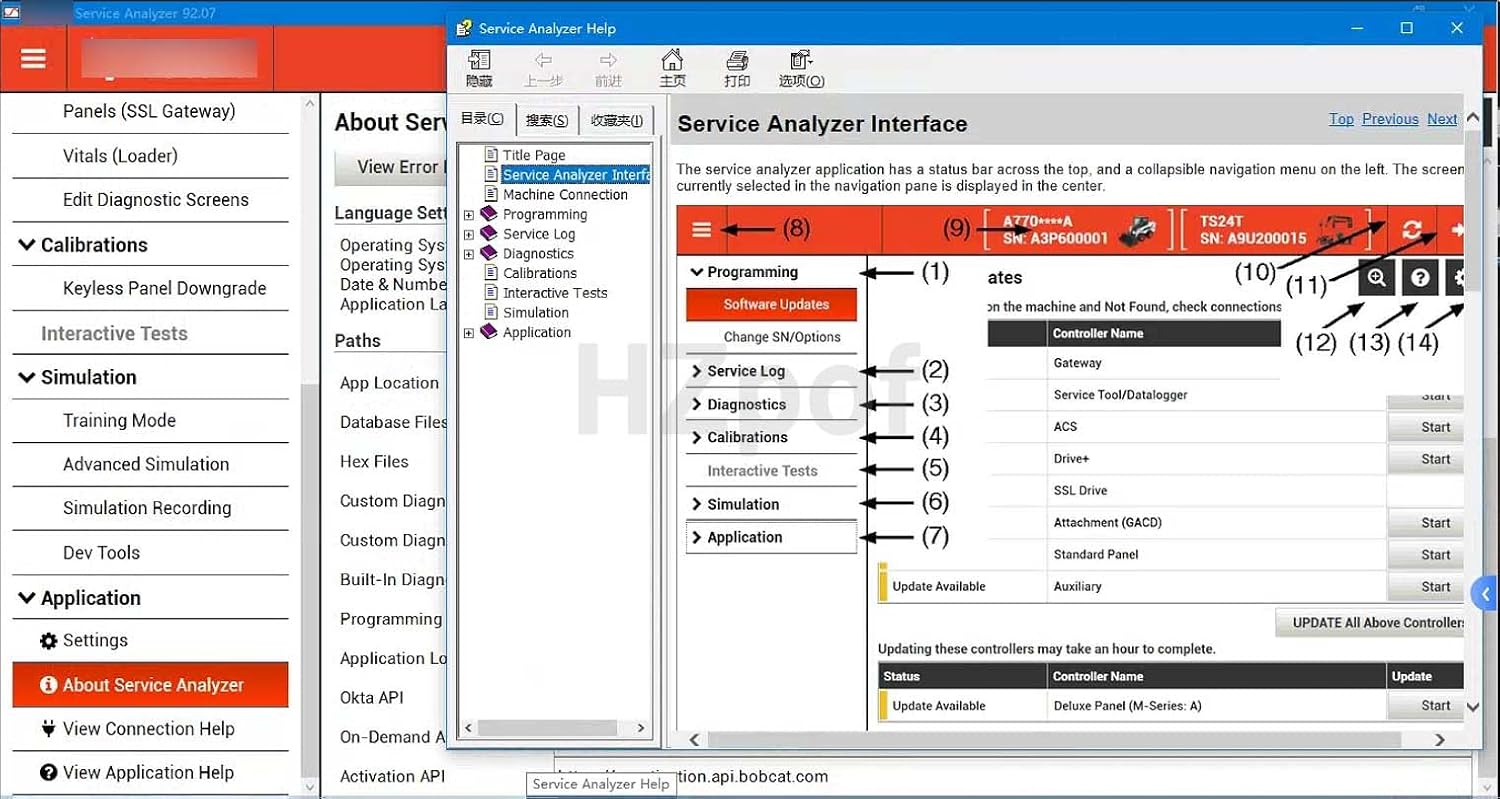Collapse the Application section in main app sidebar
Viewport: 1500px width, 799px height.
tap(27, 599)
